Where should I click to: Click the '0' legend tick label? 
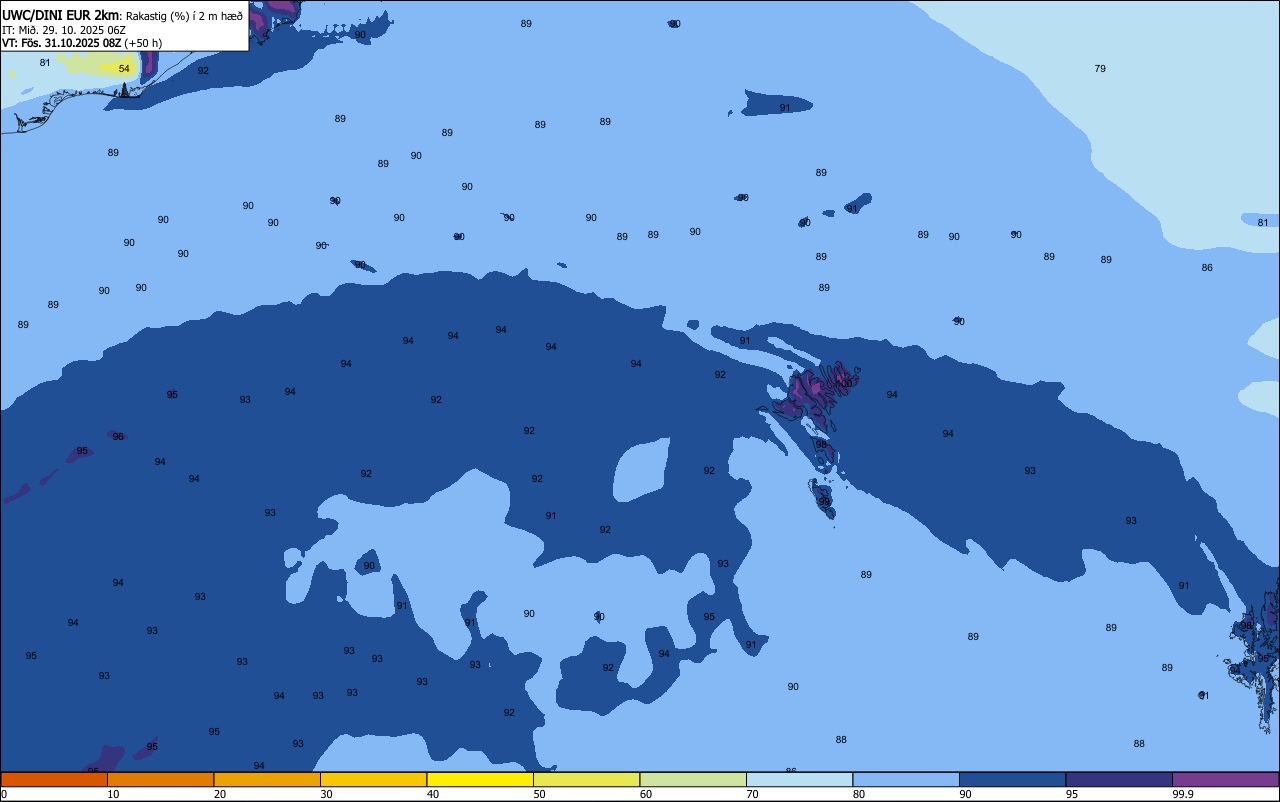pos(4,794)
